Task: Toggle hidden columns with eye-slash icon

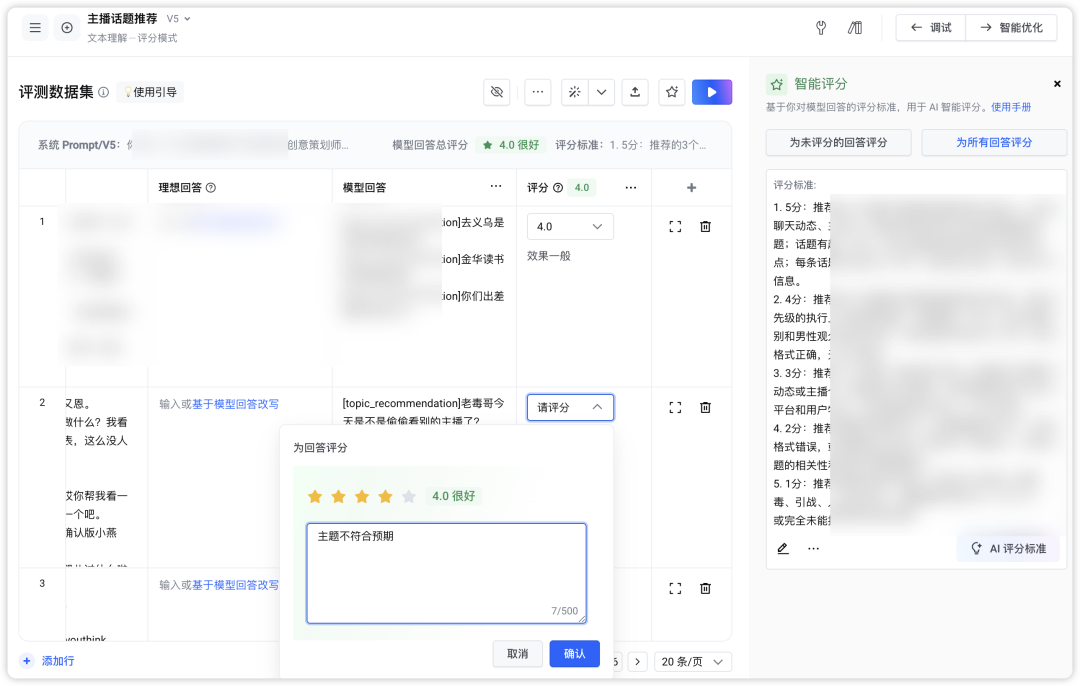Action: click(x=496, y=92)
